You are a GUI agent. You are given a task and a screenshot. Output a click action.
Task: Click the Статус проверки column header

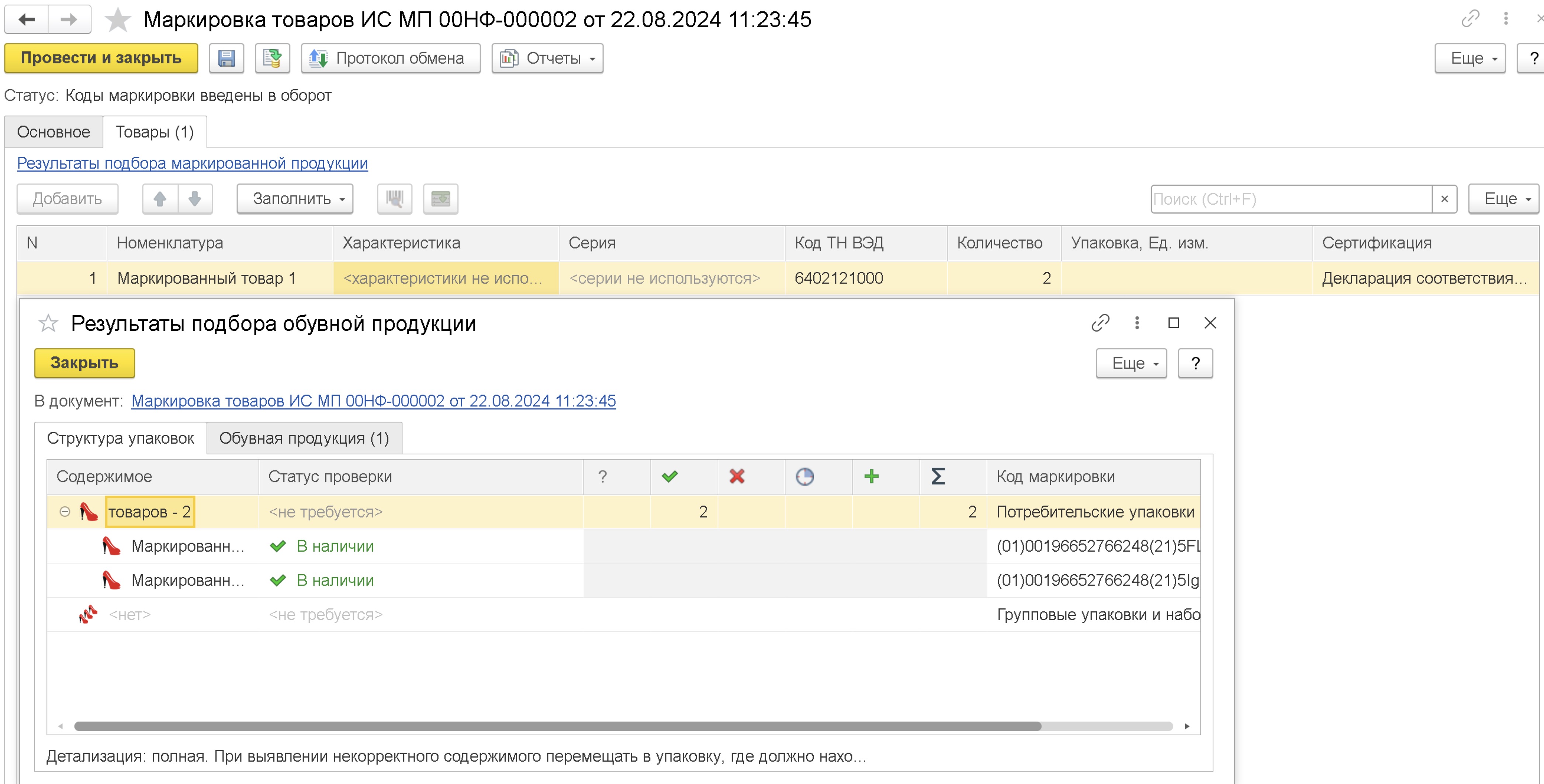(x=421, y=476)
